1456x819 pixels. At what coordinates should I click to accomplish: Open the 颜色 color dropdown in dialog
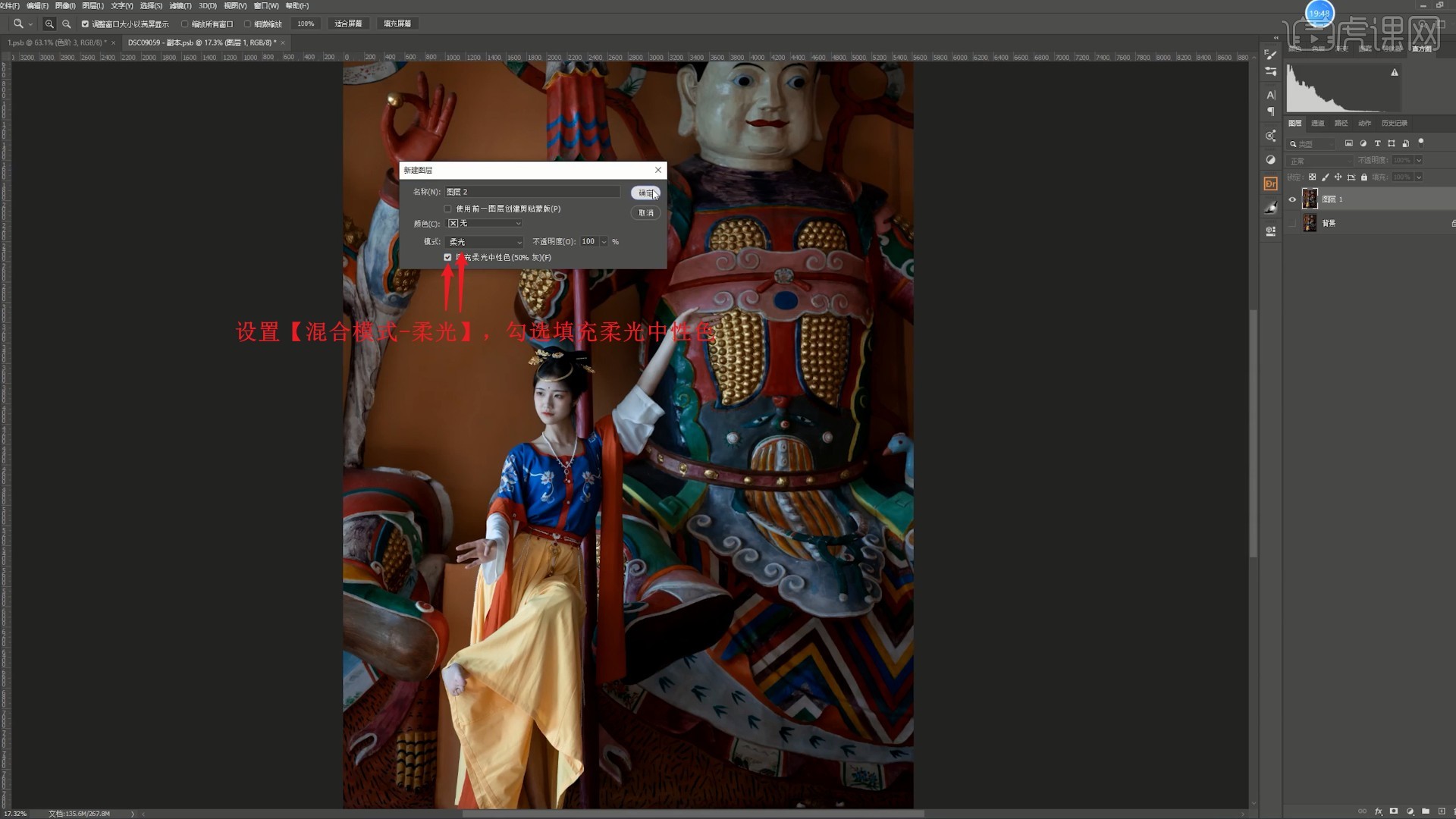click(x=484, y=224)
